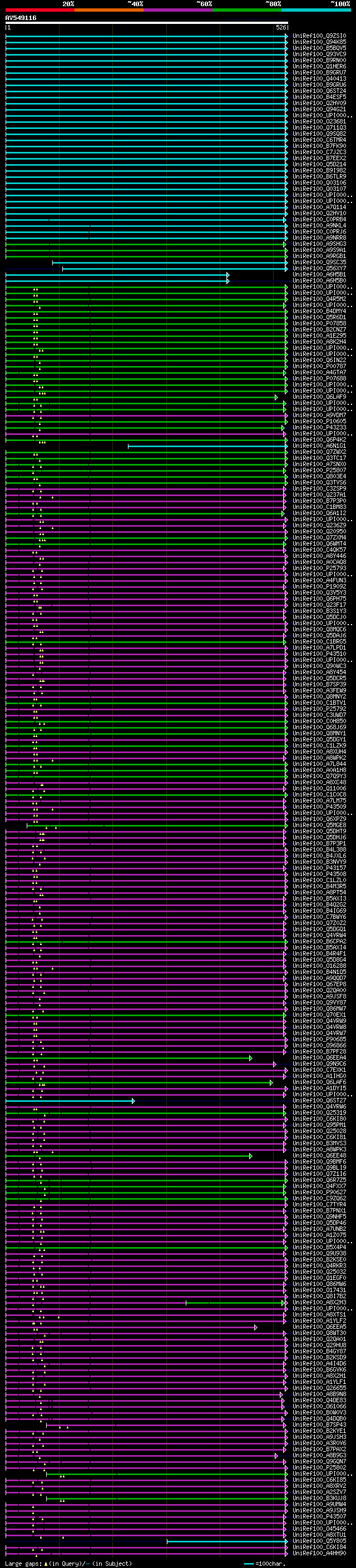Click the orange ~40% identity legend segment
Screen dimensions: 356x1568
(x=109, y=10)
